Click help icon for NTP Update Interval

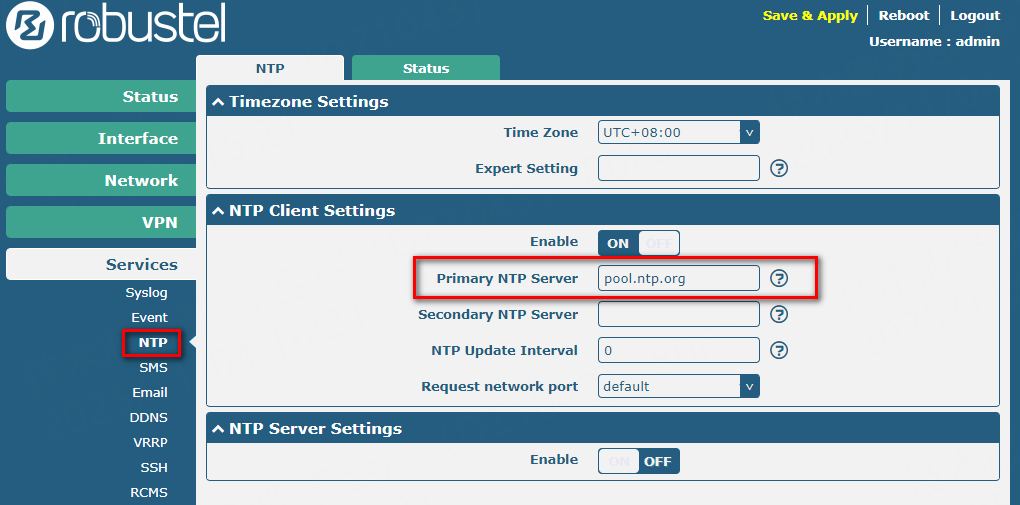pos(779,350)
